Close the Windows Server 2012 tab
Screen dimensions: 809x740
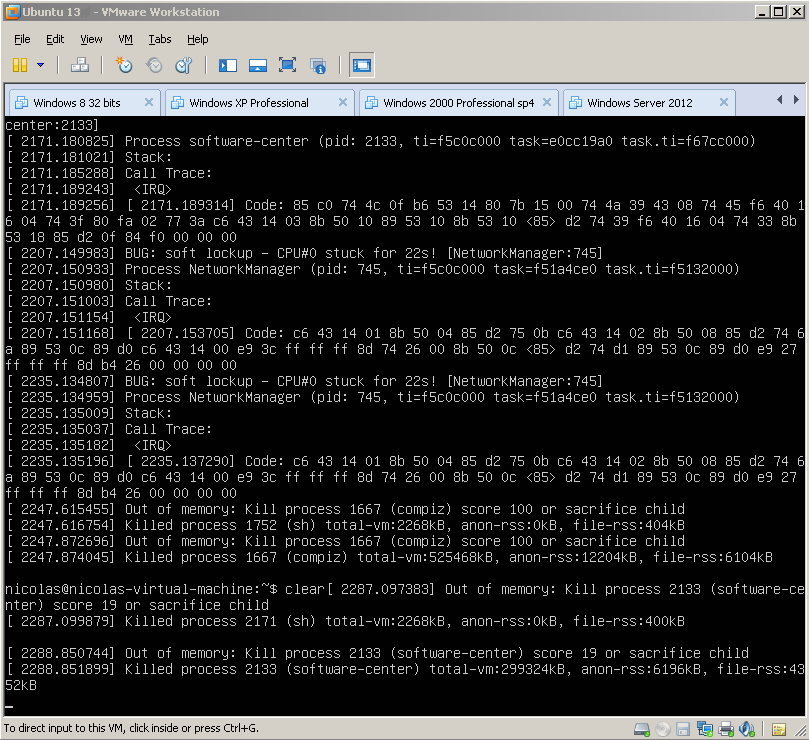(x=724, y=102)
